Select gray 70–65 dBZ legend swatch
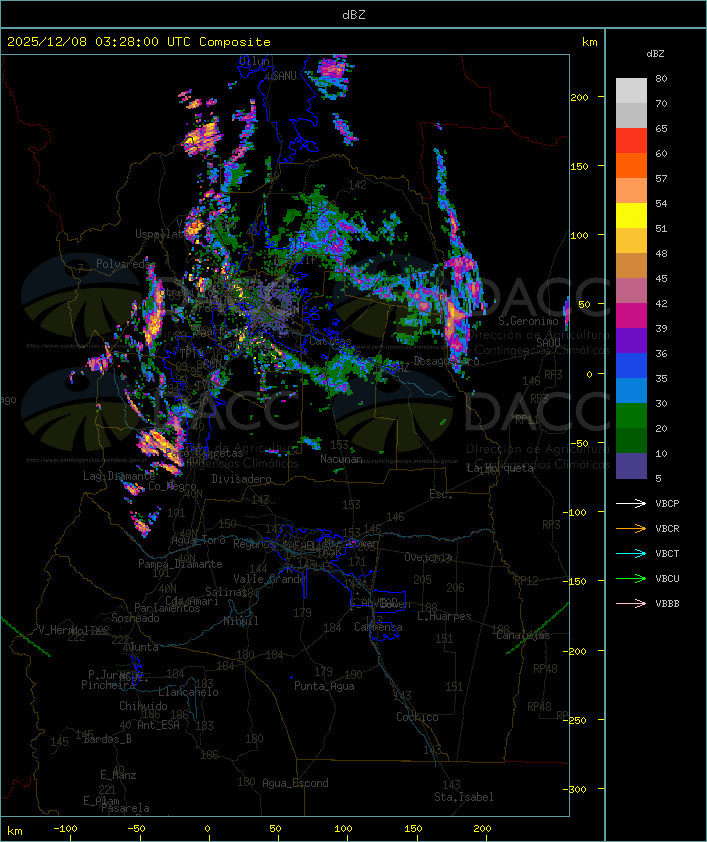This screenshot has width=707, height=842. click(x=631, y=115)
